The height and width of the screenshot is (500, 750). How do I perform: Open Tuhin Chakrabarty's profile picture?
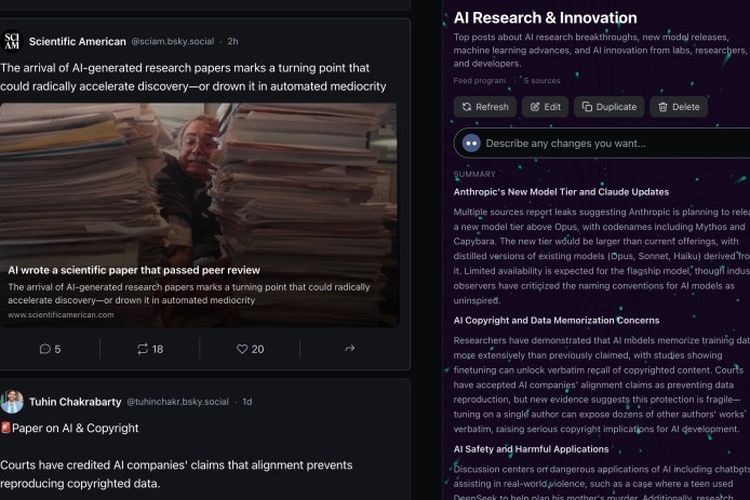pos(12,401)
